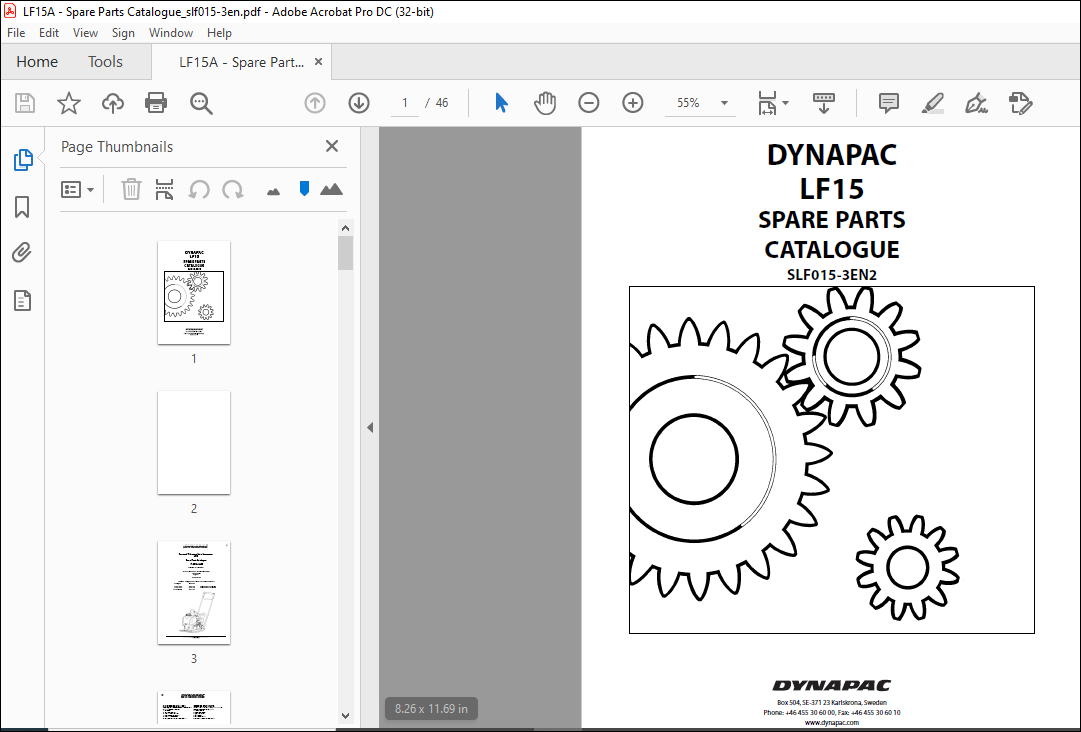Image resolution: width=1081 pixels, height=732 pixels.
Task: Click the 55% zoom value field
Action: [x=688, y=103]
